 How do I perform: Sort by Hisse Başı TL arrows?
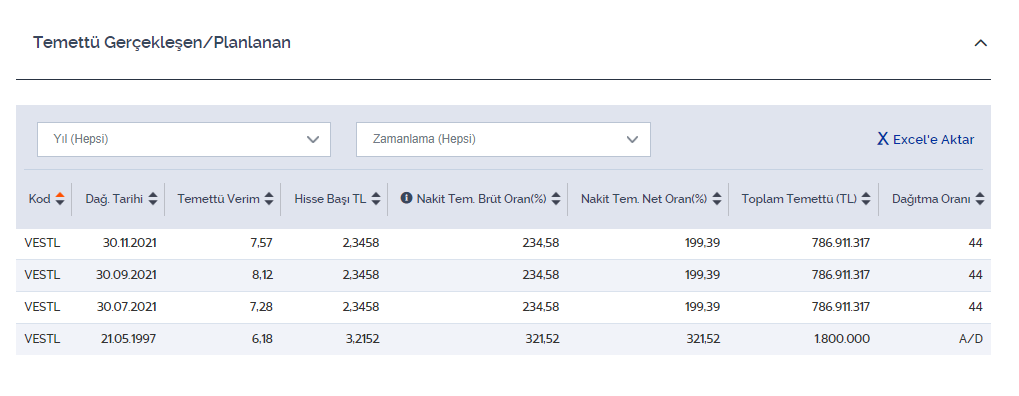pyautogui.click(x=376, y=199)
